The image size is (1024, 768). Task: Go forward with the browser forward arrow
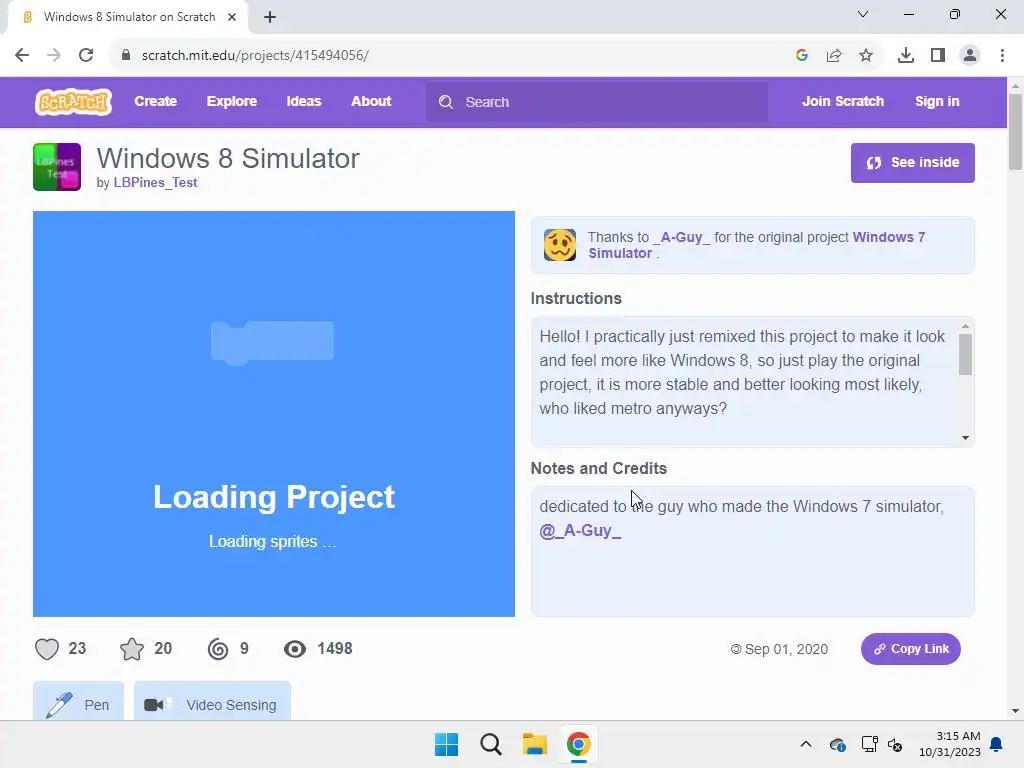(x=54, y=55)
